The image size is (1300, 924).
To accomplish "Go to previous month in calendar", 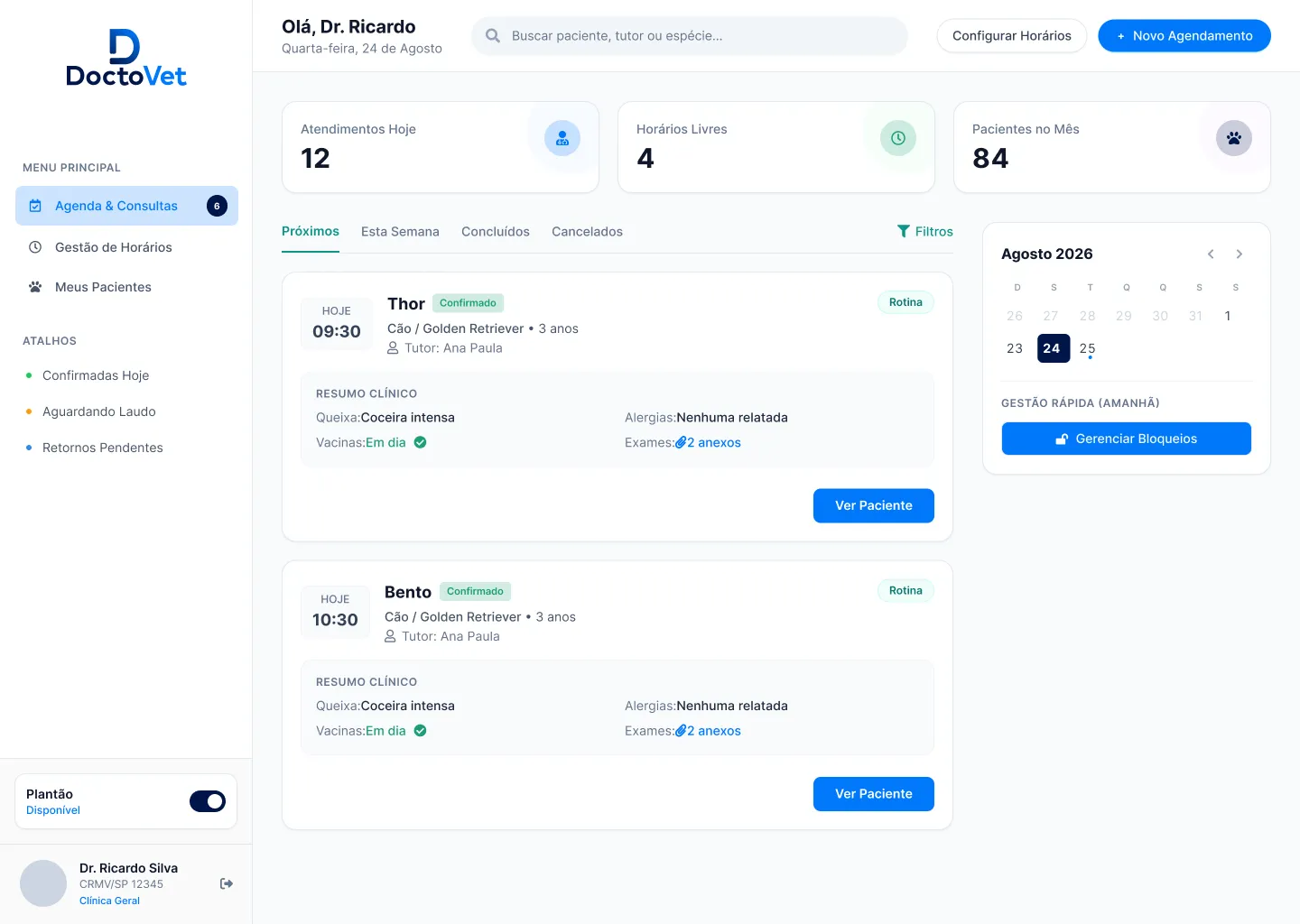I will pyautogui.click(x=1211, y=254).
